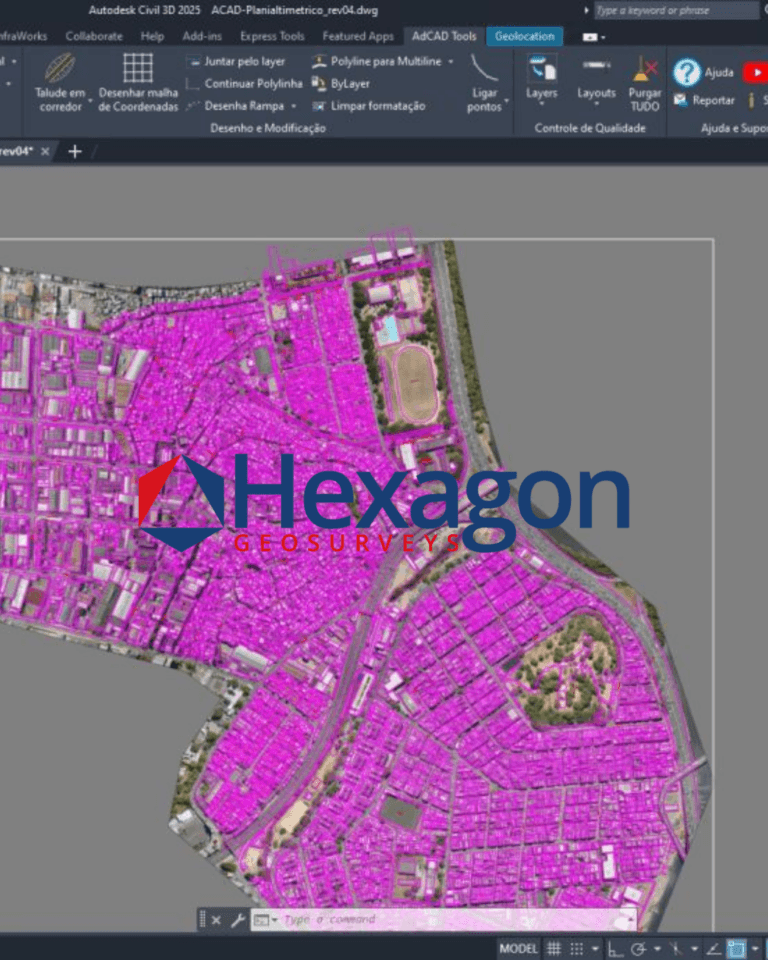Toggle snap mode dots icon
The width and height of the screenshot is (768, 960).
click(576, 948)
